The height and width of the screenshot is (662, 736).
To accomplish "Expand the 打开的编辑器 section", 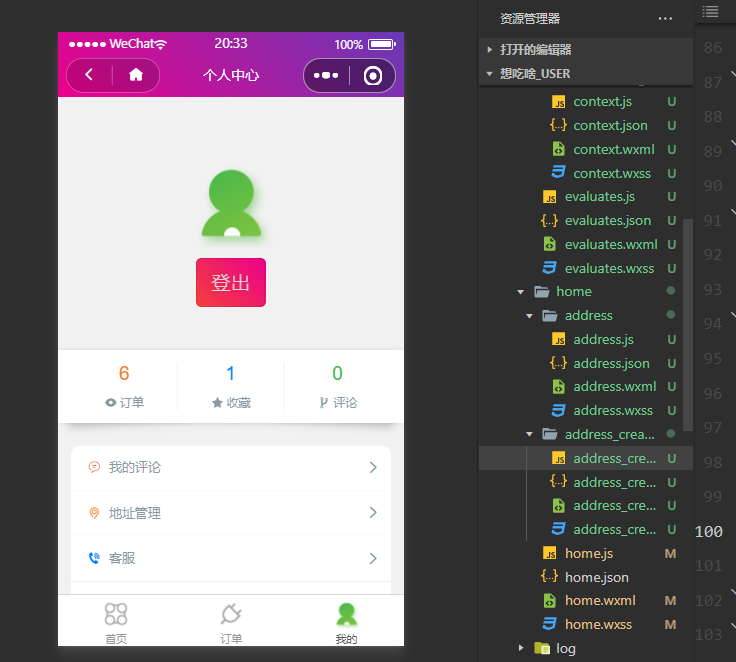I will [x=586, y=50].
